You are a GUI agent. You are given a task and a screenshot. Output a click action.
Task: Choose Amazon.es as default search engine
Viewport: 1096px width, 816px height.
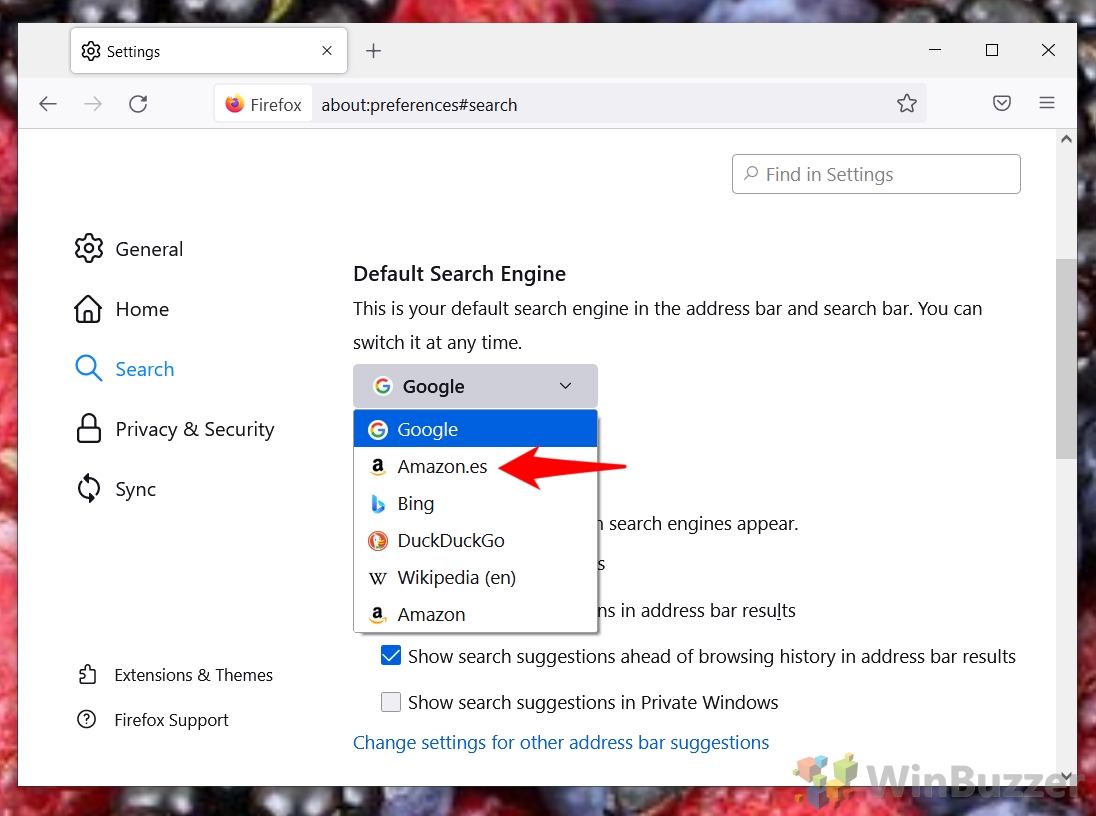pyautogui.click(x=475, y=466)
